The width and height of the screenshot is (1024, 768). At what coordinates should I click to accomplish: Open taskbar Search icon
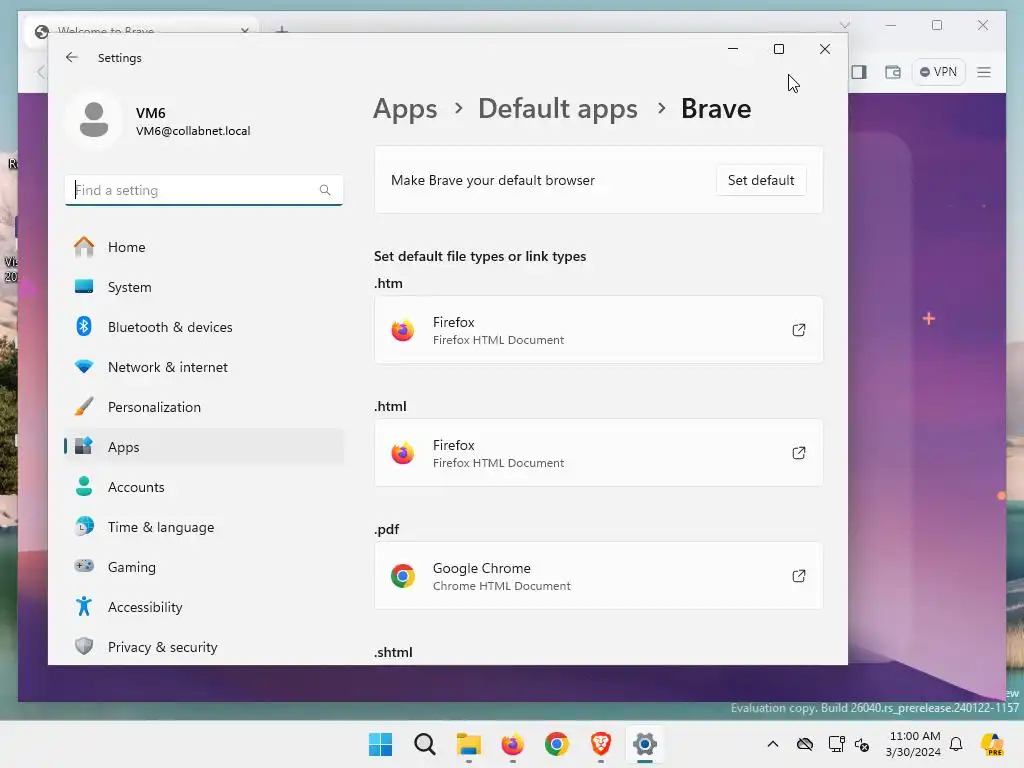click(x=424, y=744)
